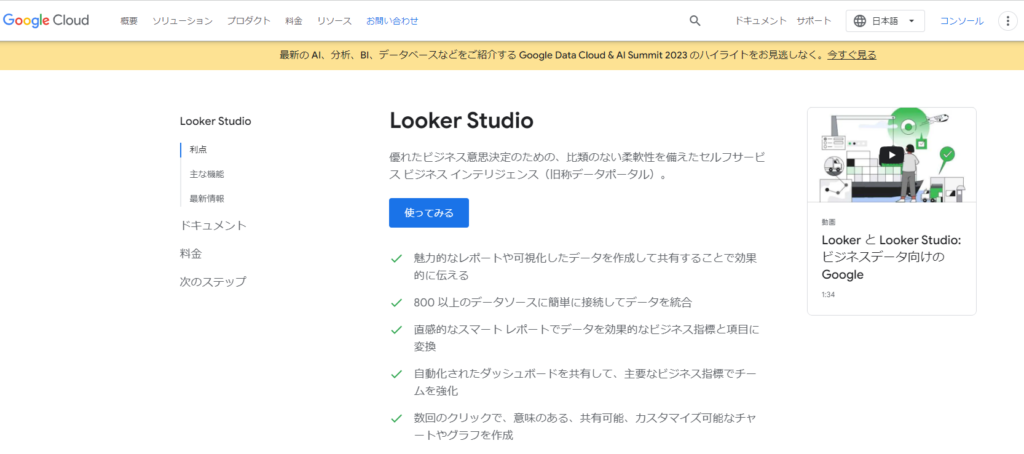1024x454 pixels.
Task: Open the サポート link in the header
Action: 814,21
